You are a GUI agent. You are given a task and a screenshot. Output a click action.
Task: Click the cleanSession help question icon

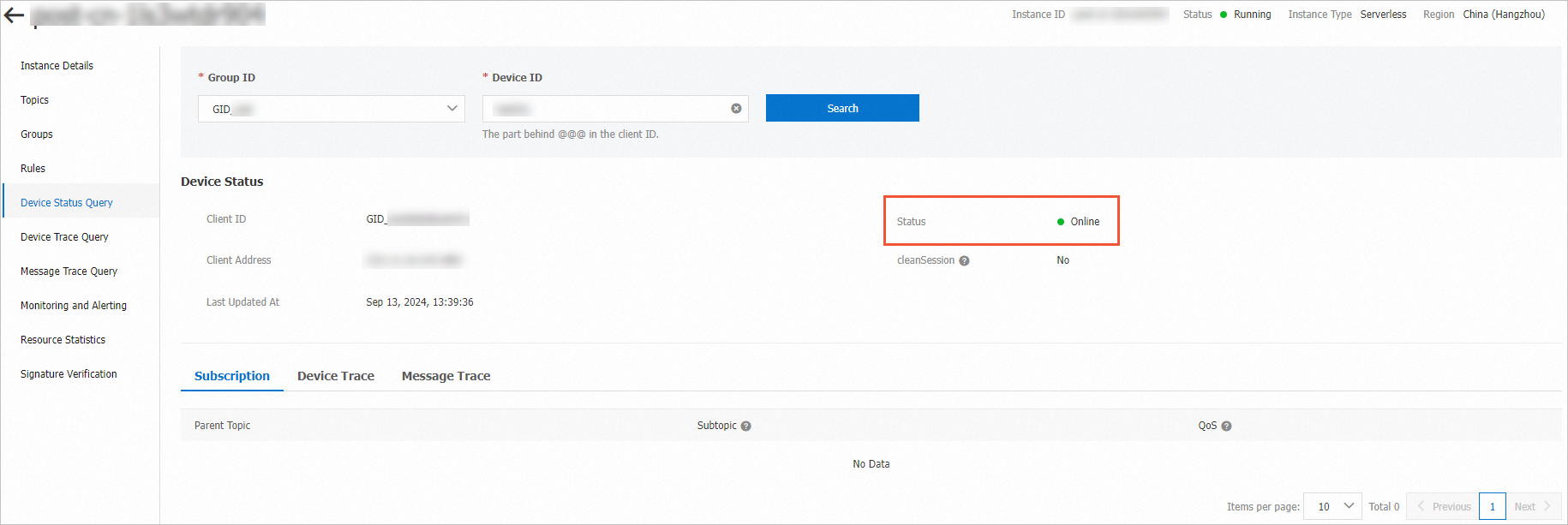pyautogui.click(x=964, y=261)
